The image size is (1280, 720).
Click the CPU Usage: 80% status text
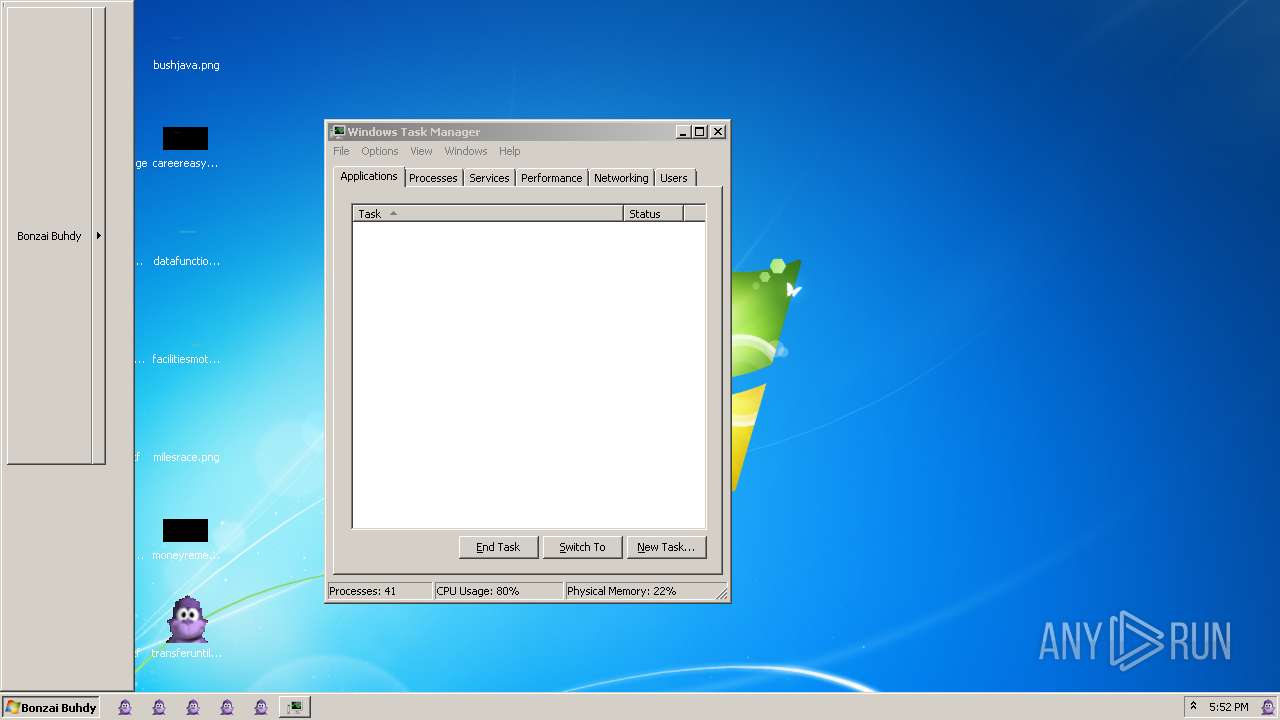tap(478, 591)
